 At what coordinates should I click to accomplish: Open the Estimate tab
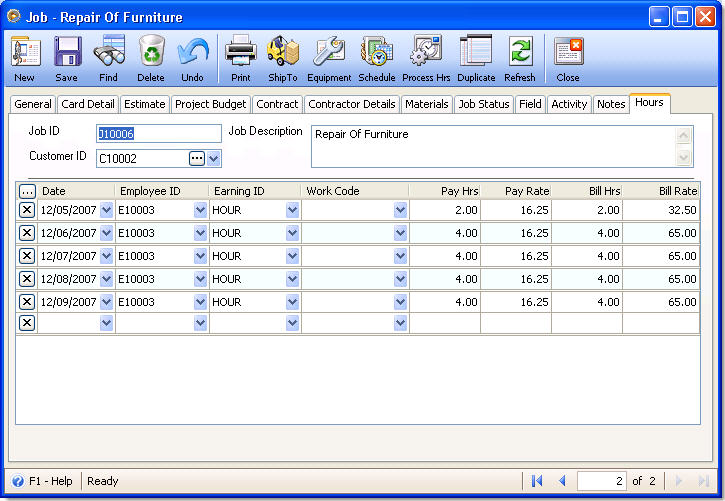click(x=144, y=104)
